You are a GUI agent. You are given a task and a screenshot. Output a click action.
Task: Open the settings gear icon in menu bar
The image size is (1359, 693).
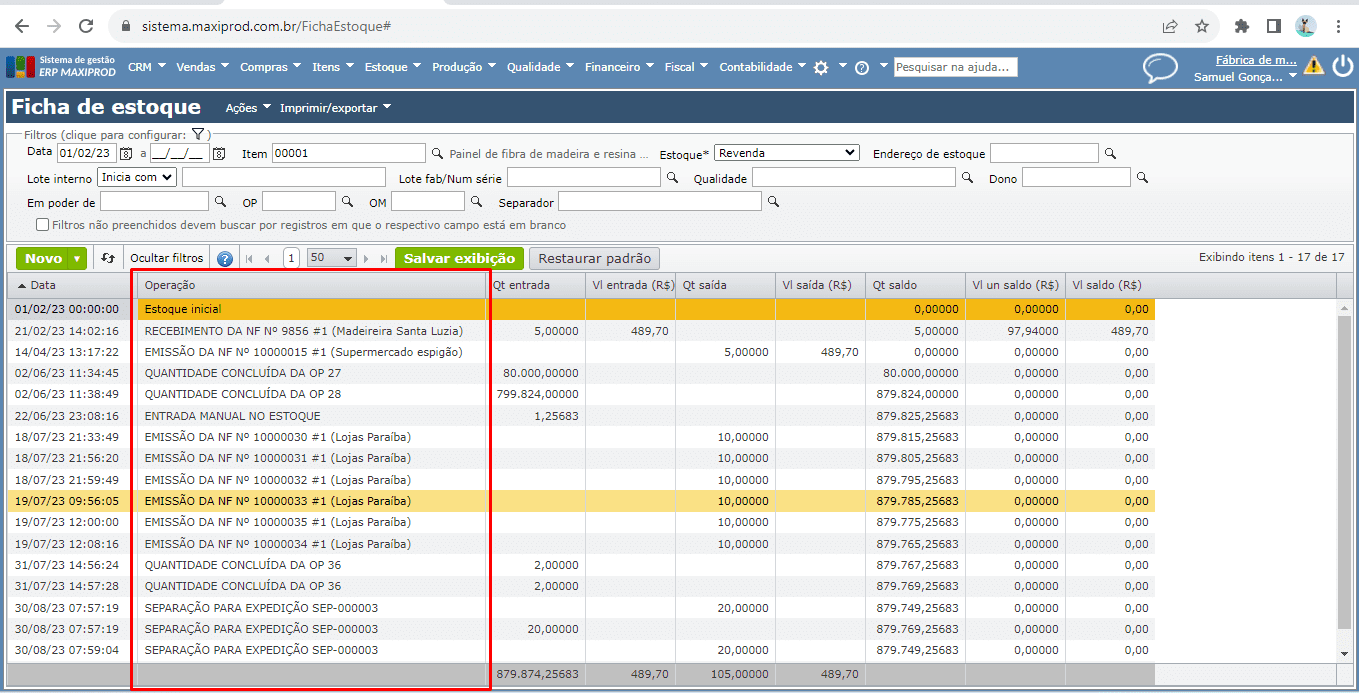point(821,68)
